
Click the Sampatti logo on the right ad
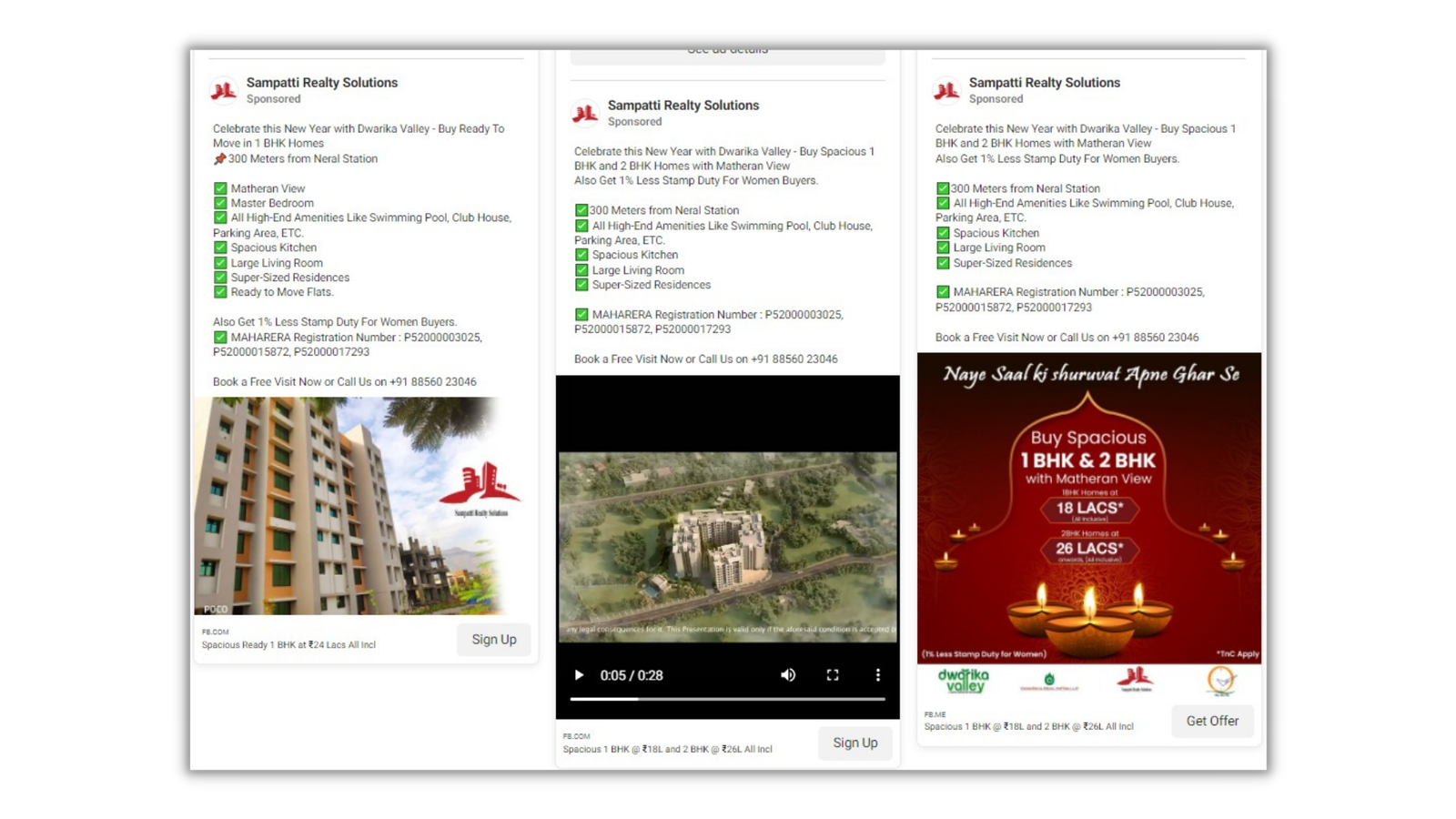[946, 90]
